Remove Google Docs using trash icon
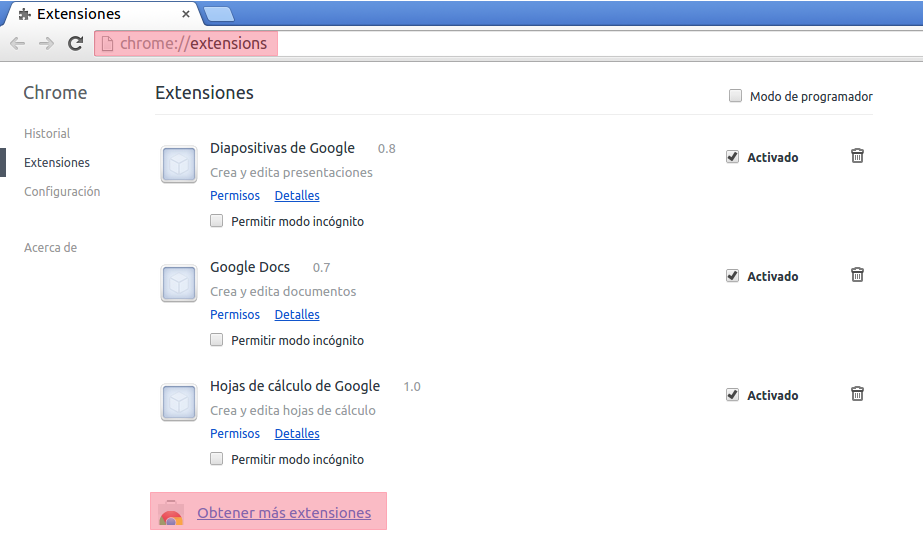 click(x=857, y=275)
